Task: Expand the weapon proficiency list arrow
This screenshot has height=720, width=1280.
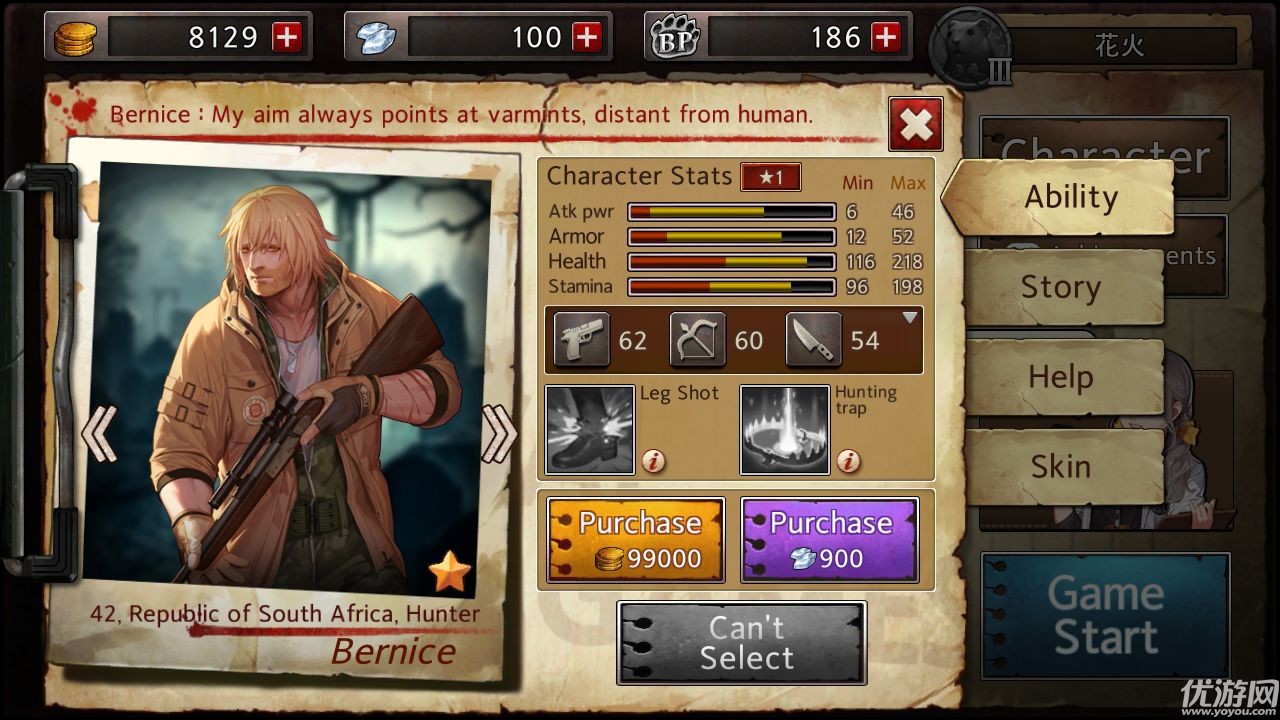Action: pos(910,318)
